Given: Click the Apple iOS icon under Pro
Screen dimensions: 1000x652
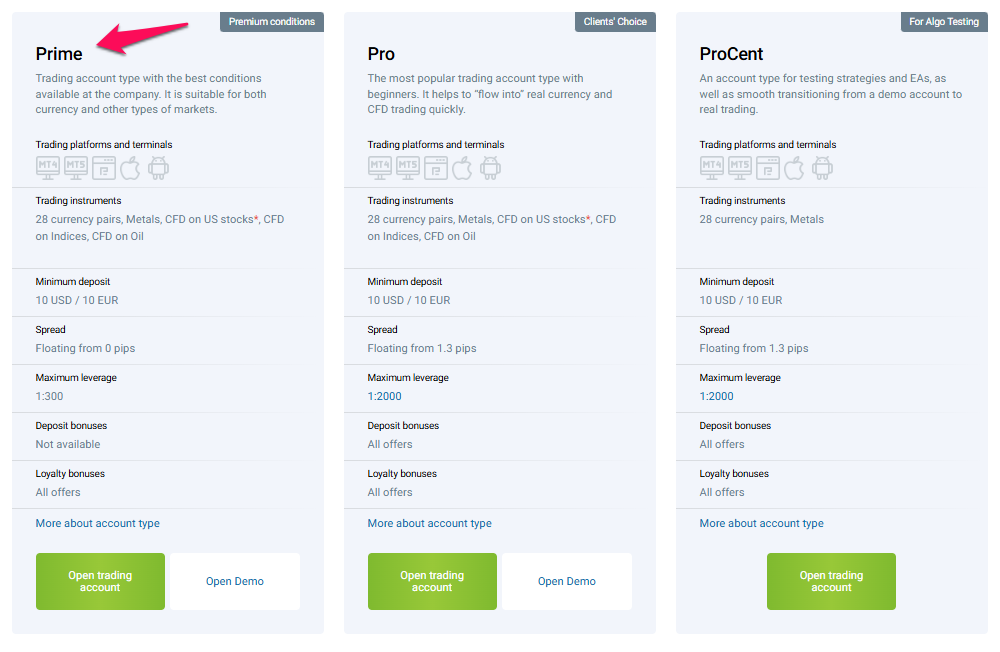Looking at the screenshot, I should [x=461, y=168].
